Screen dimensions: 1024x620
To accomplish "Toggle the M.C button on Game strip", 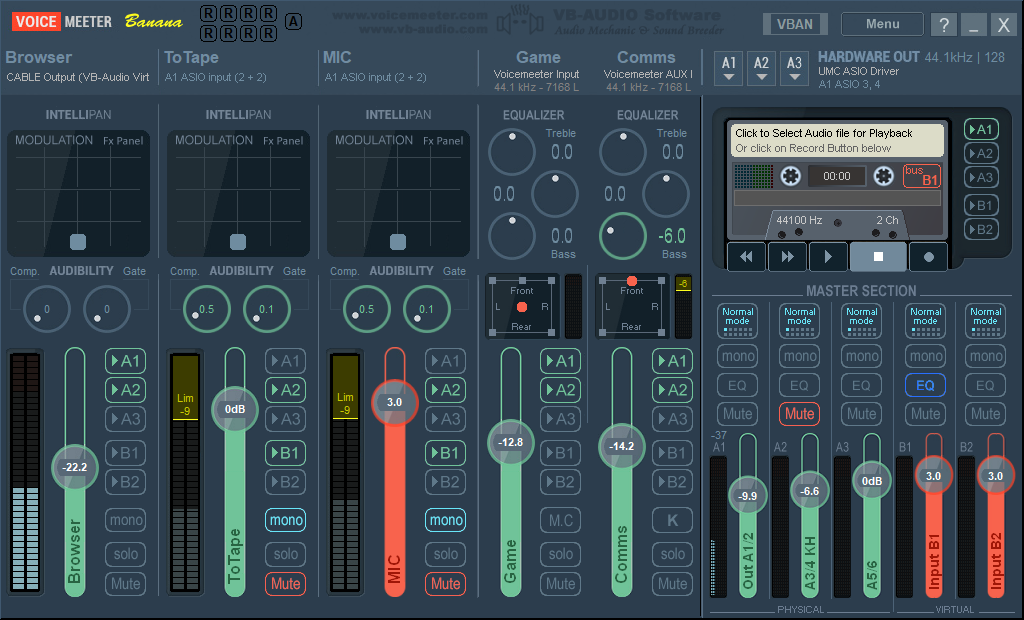I will coord(560,520).
